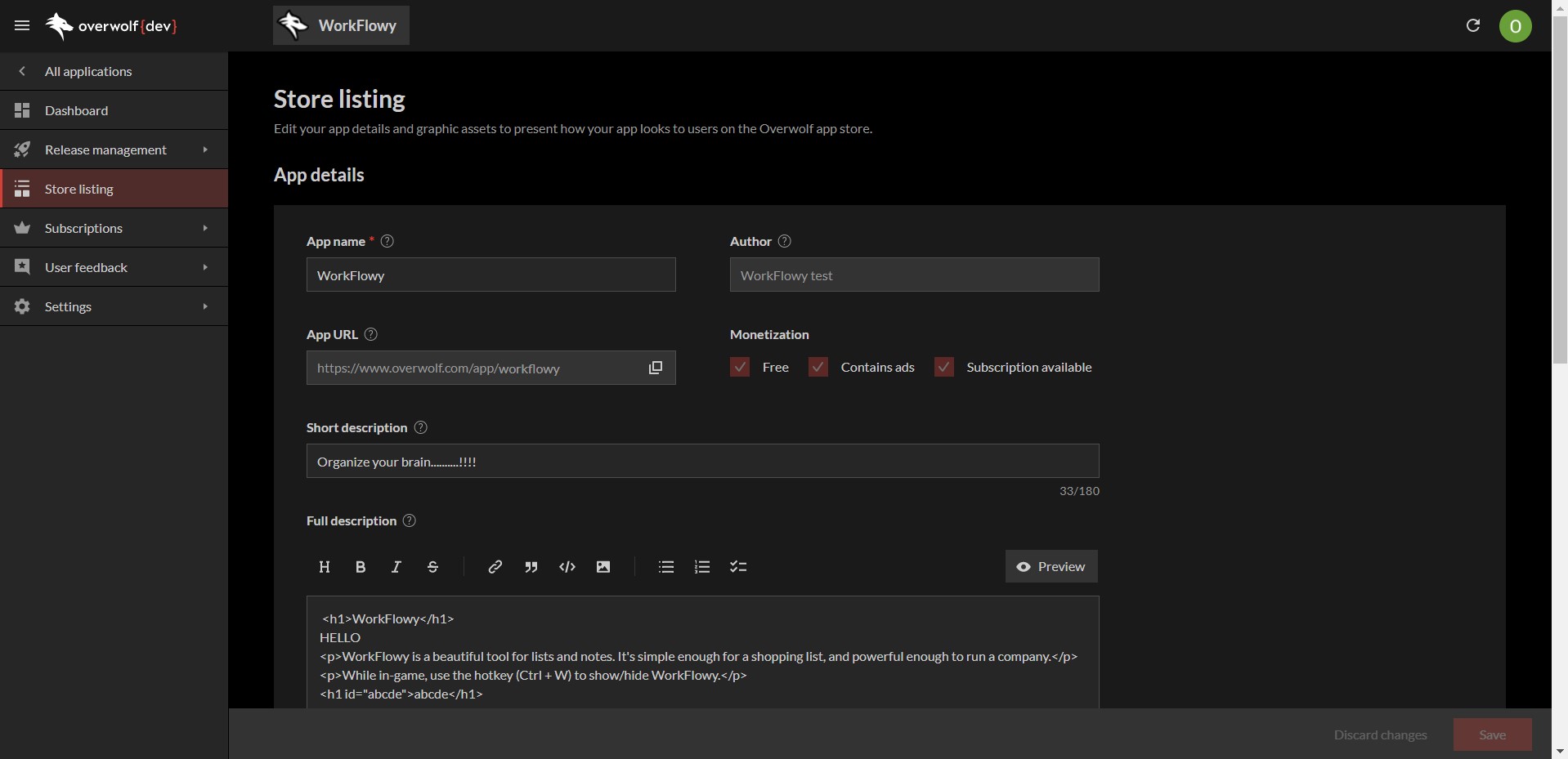Expand Subscriptions submenu arrow
The image size is (1568, 759).
tap(205, 228)
